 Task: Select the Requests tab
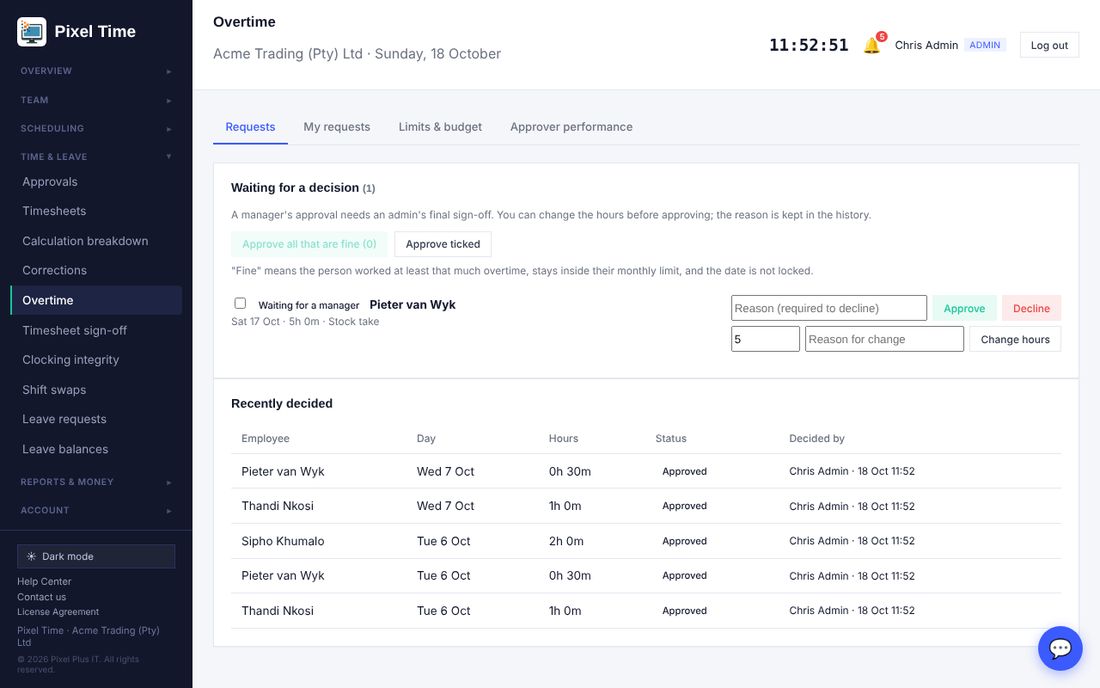tap(250, 127)
